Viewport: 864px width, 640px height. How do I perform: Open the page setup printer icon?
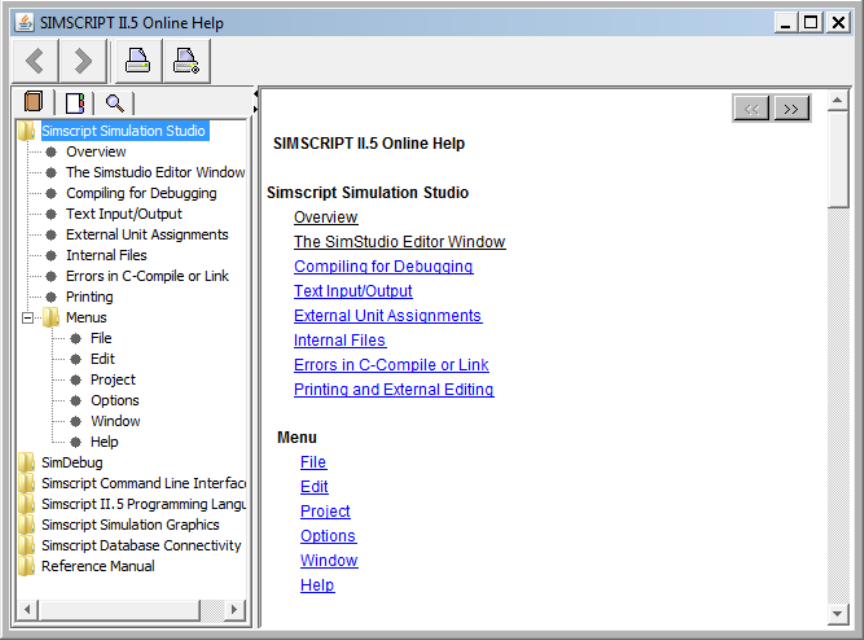pyautogui.click(x=186, y=61)
